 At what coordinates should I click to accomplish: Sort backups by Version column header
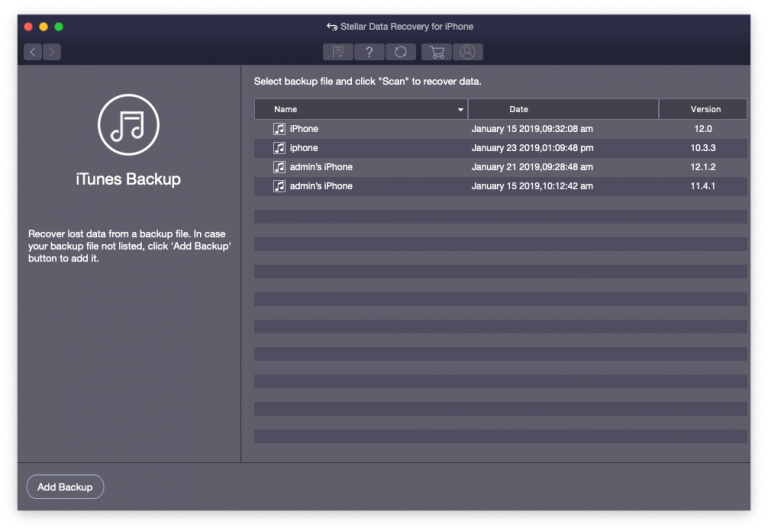pyautogui.click(x=704, y=109)
